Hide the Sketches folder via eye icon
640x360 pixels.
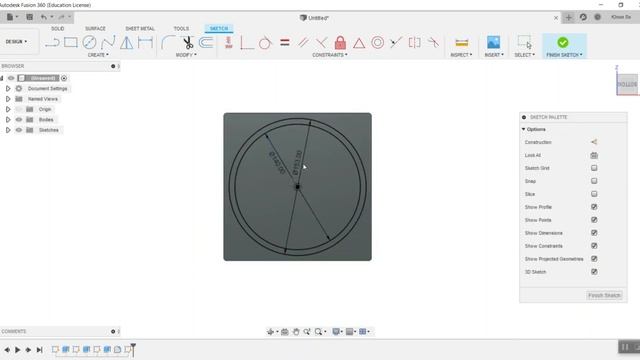point(19,130)
